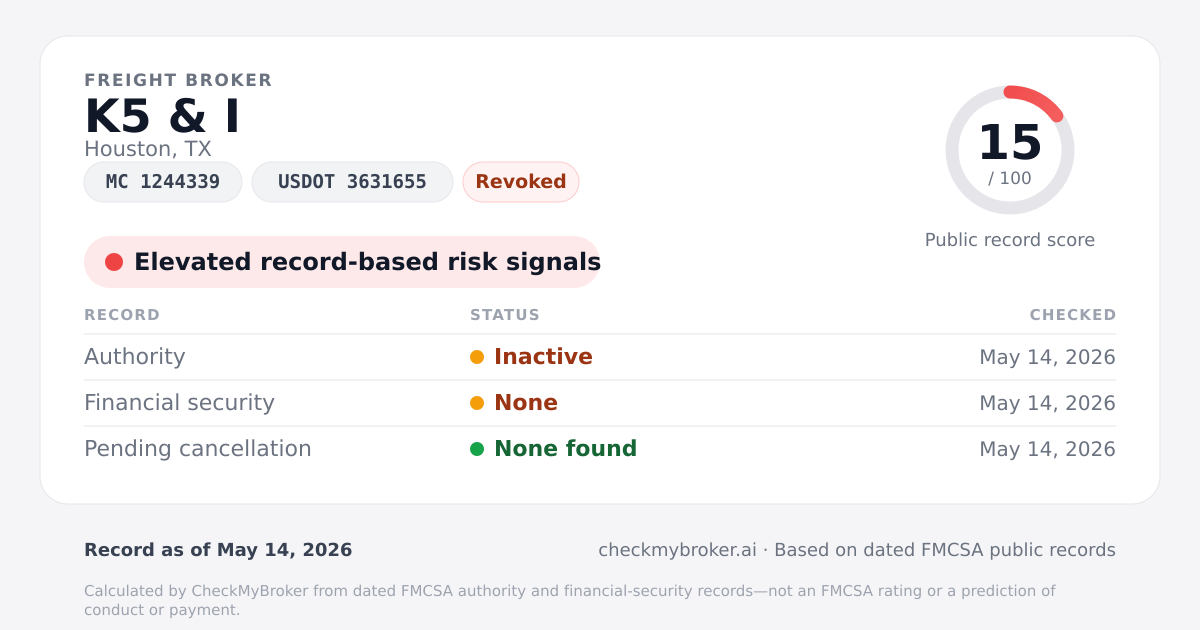Open the checkmybroker.ai link in footer
The image size is (1200, 630).
(x=677, y=550)
